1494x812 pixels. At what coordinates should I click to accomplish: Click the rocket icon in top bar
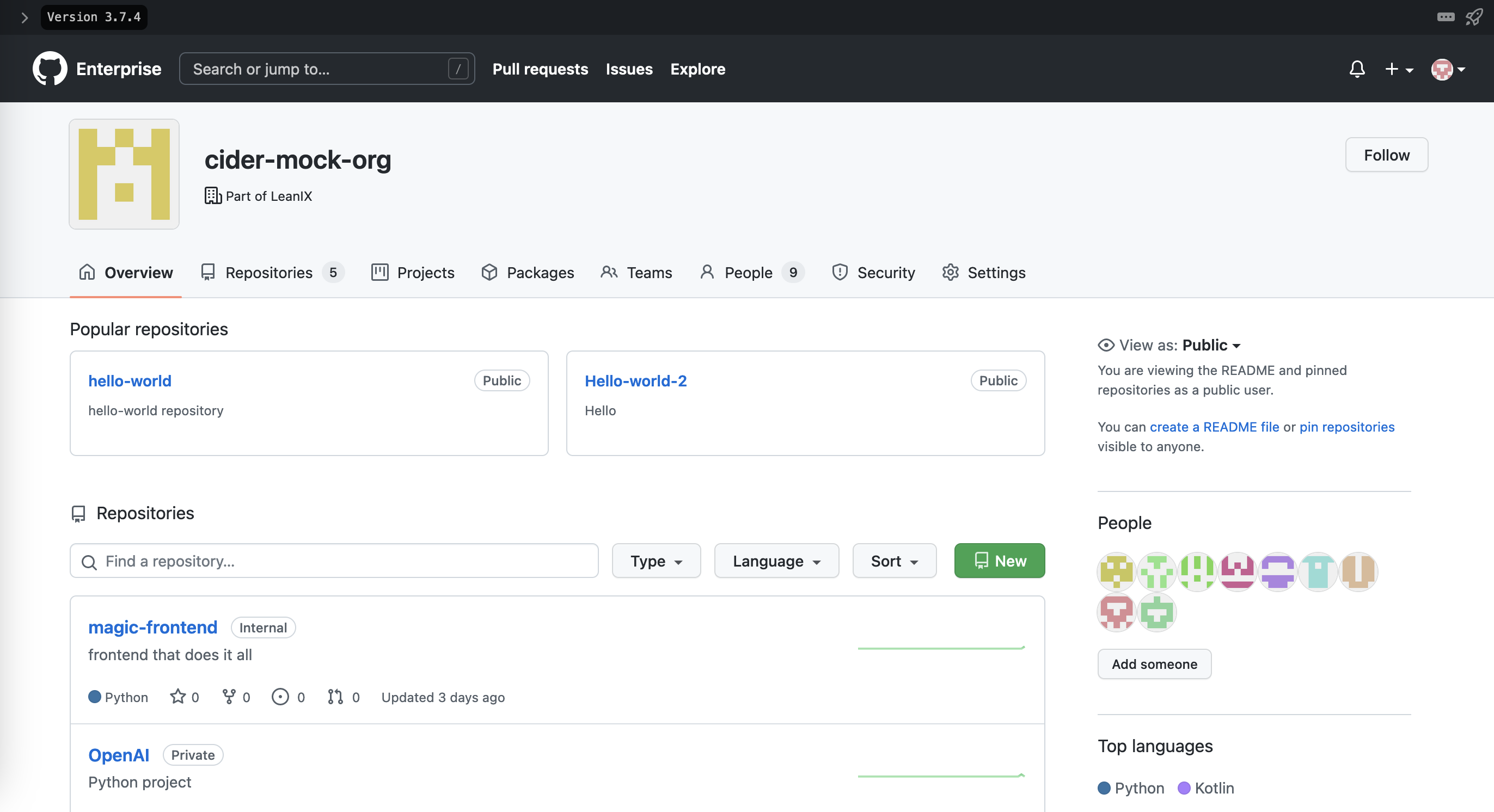[x=1474, y=17]
